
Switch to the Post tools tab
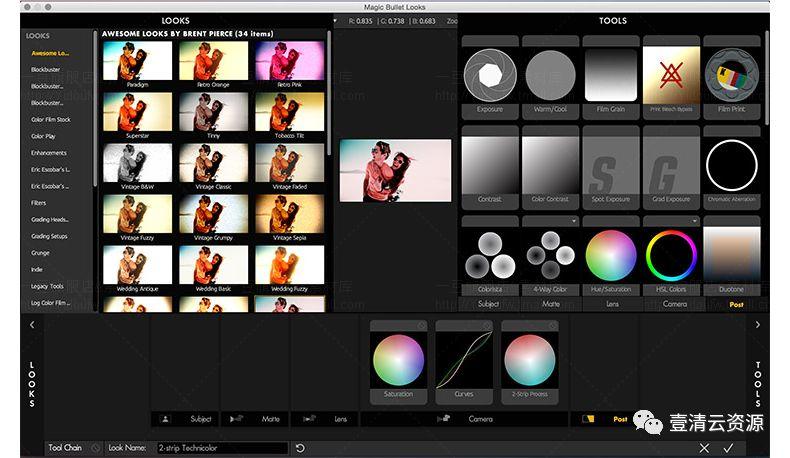tap(736, 304)
